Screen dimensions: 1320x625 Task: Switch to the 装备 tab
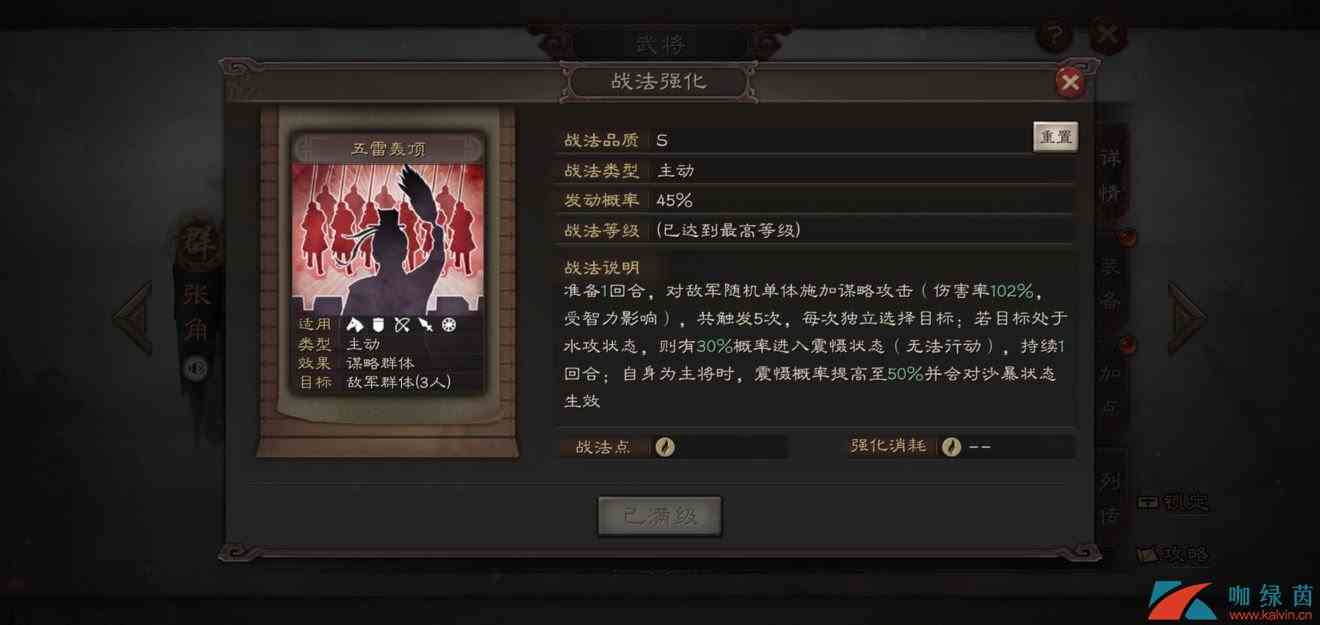pyautogui.click(x=1111, y=283)
